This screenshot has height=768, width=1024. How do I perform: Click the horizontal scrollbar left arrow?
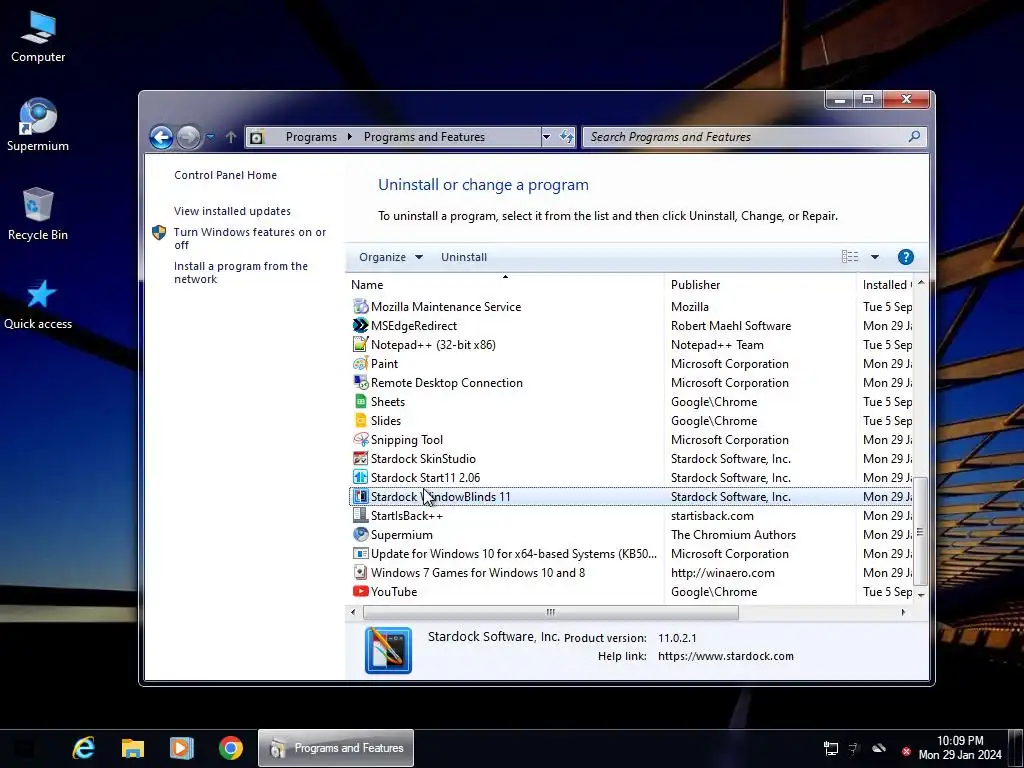353,612
